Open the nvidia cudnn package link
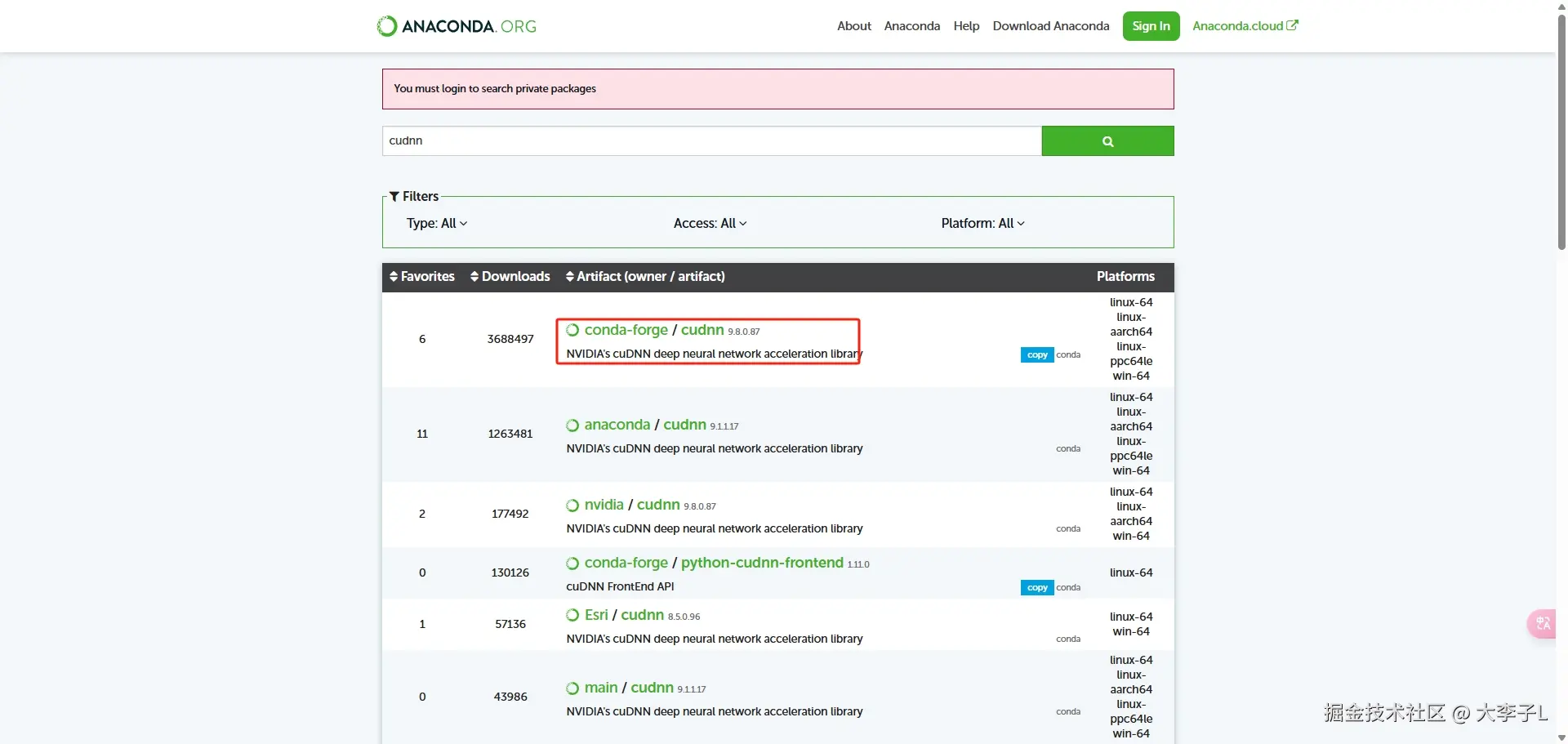 click(x=658, y=505)
